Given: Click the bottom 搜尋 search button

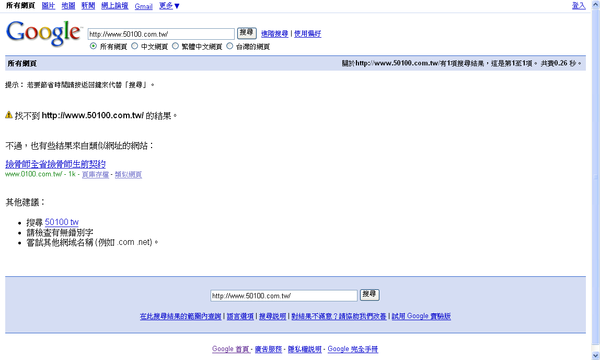Looking at the screenshot, I should (370, 295).
